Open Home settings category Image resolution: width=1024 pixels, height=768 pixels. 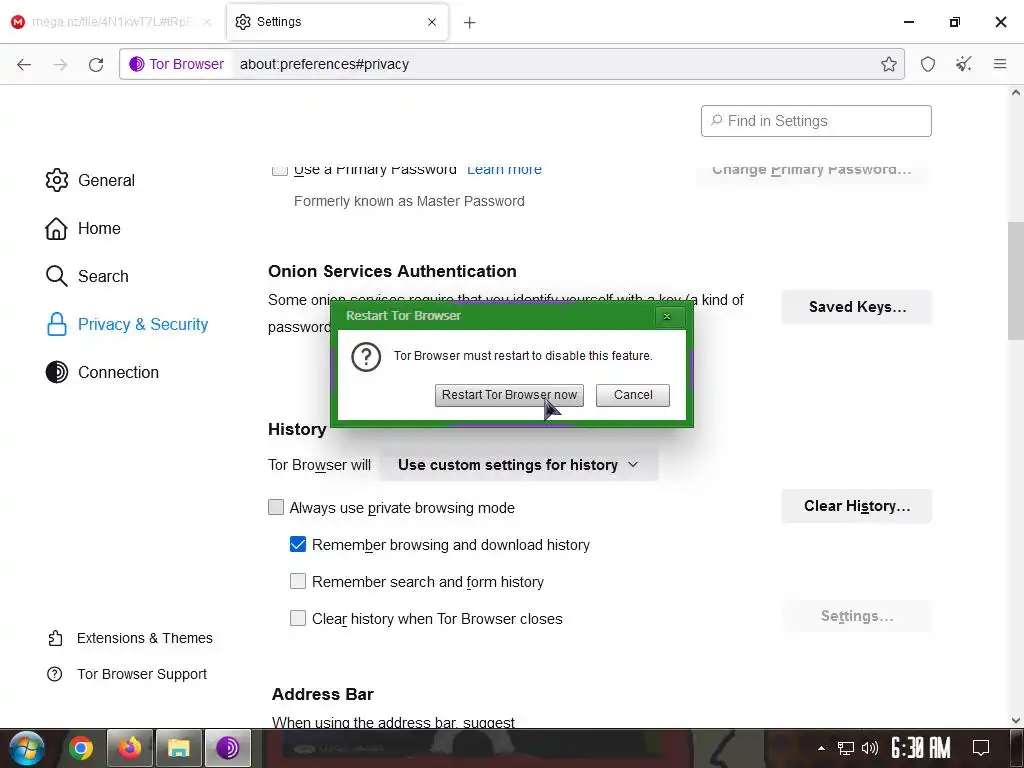point(83,229)
